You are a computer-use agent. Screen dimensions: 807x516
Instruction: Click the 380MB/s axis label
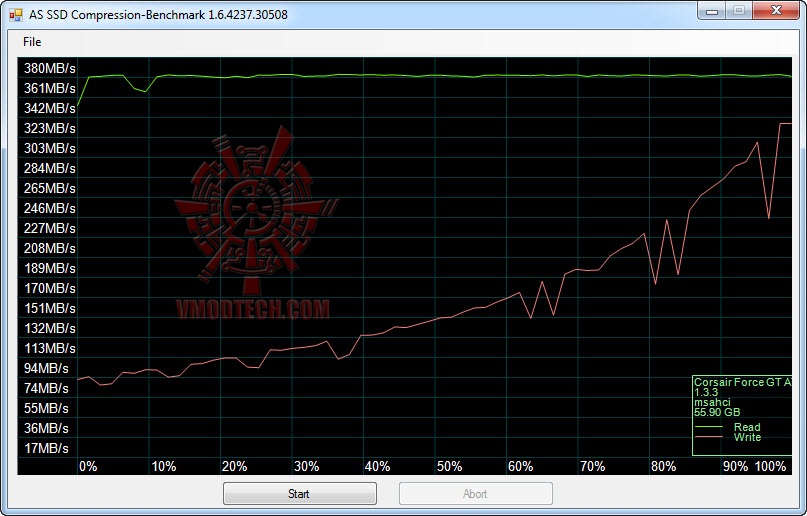click(x=49, y=68)
